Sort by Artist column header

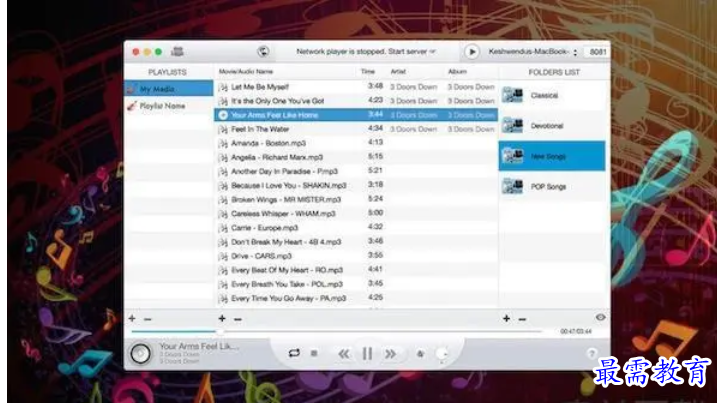(398, 71)
